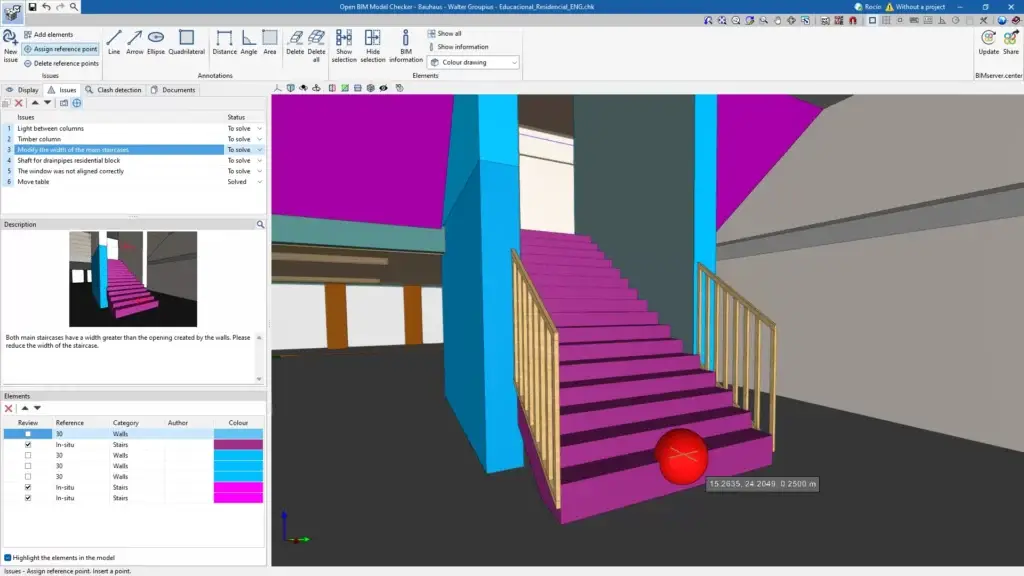Check the Review box for first Walls row
This screenshot has height=576, width=1024.
pos(28,434)
